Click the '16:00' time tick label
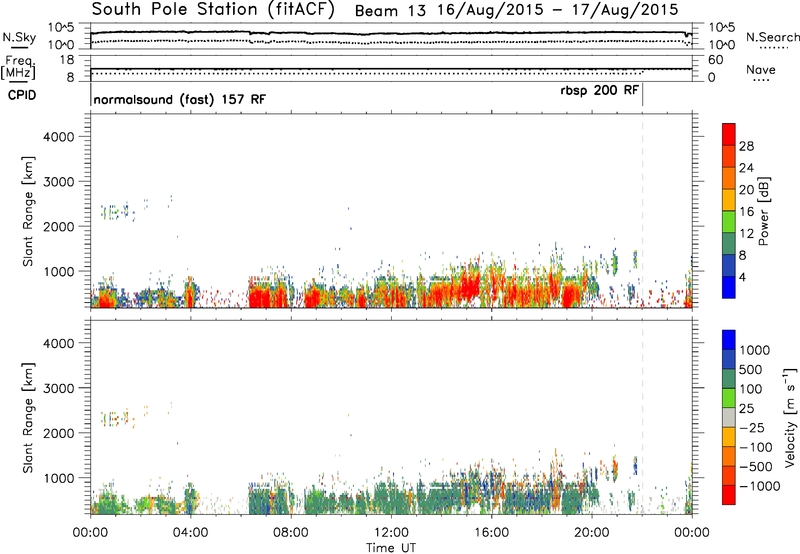Screen dimensions: 800x554 491,533
